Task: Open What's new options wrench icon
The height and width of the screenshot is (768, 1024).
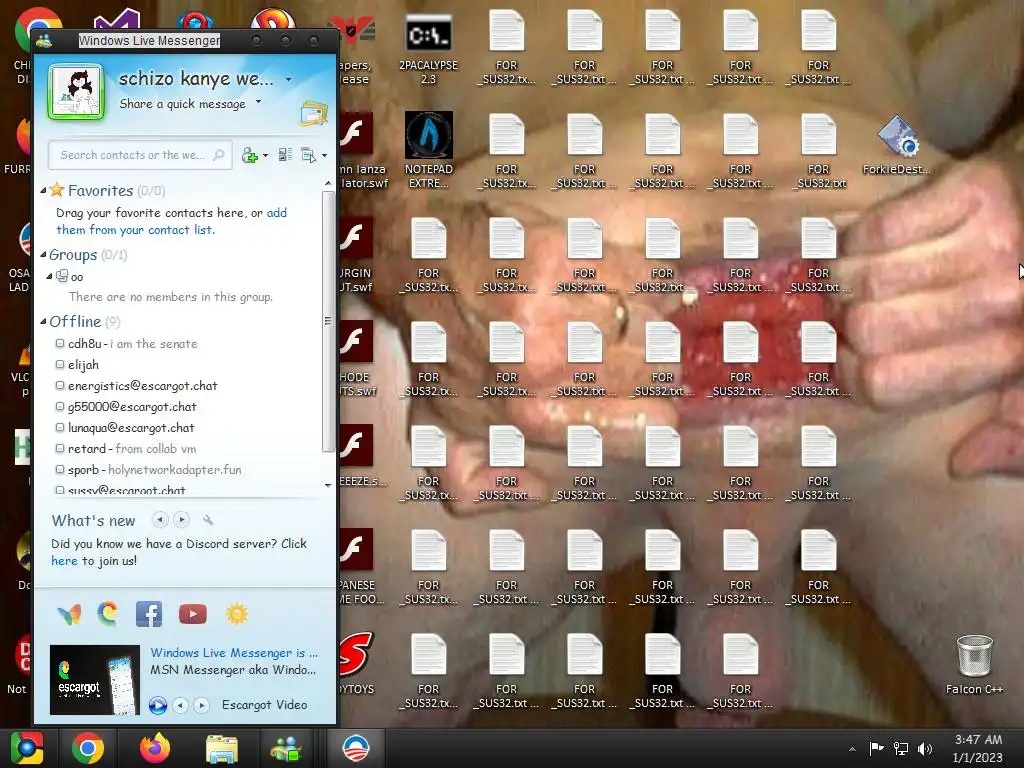Action: (x=208, y=520)
